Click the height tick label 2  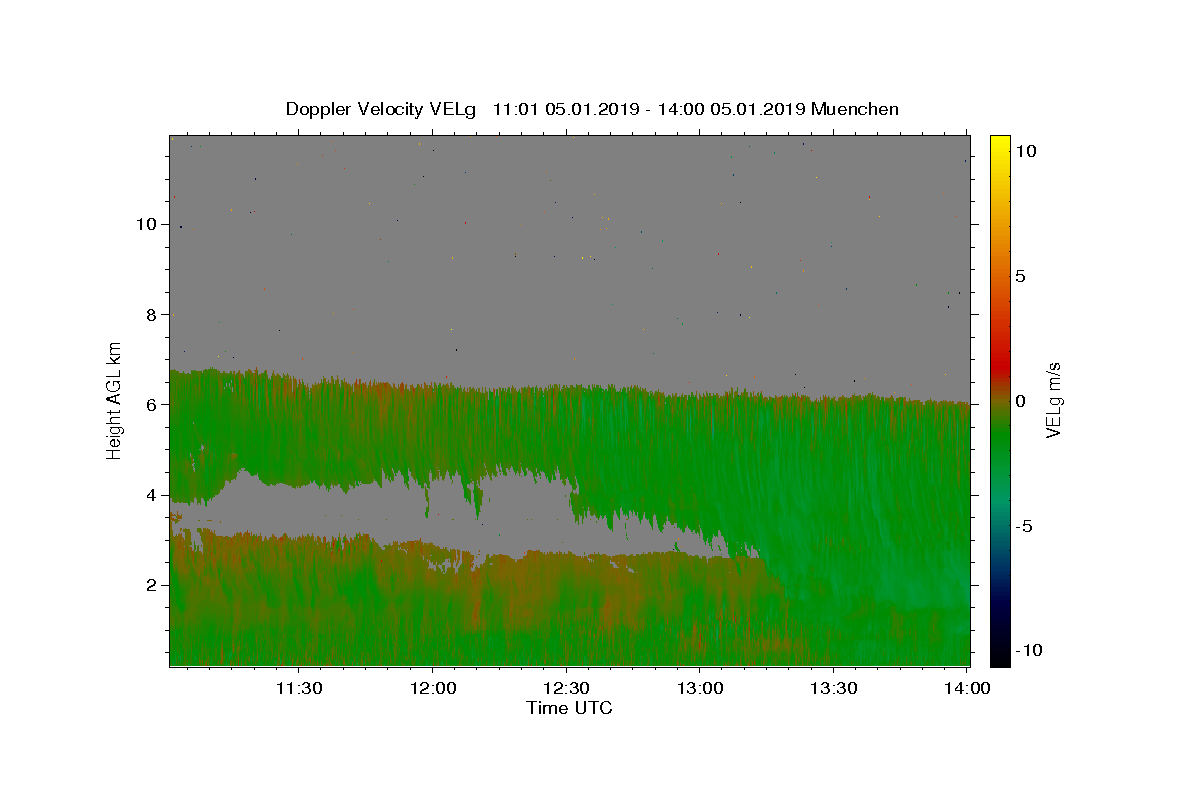[152, 585]
